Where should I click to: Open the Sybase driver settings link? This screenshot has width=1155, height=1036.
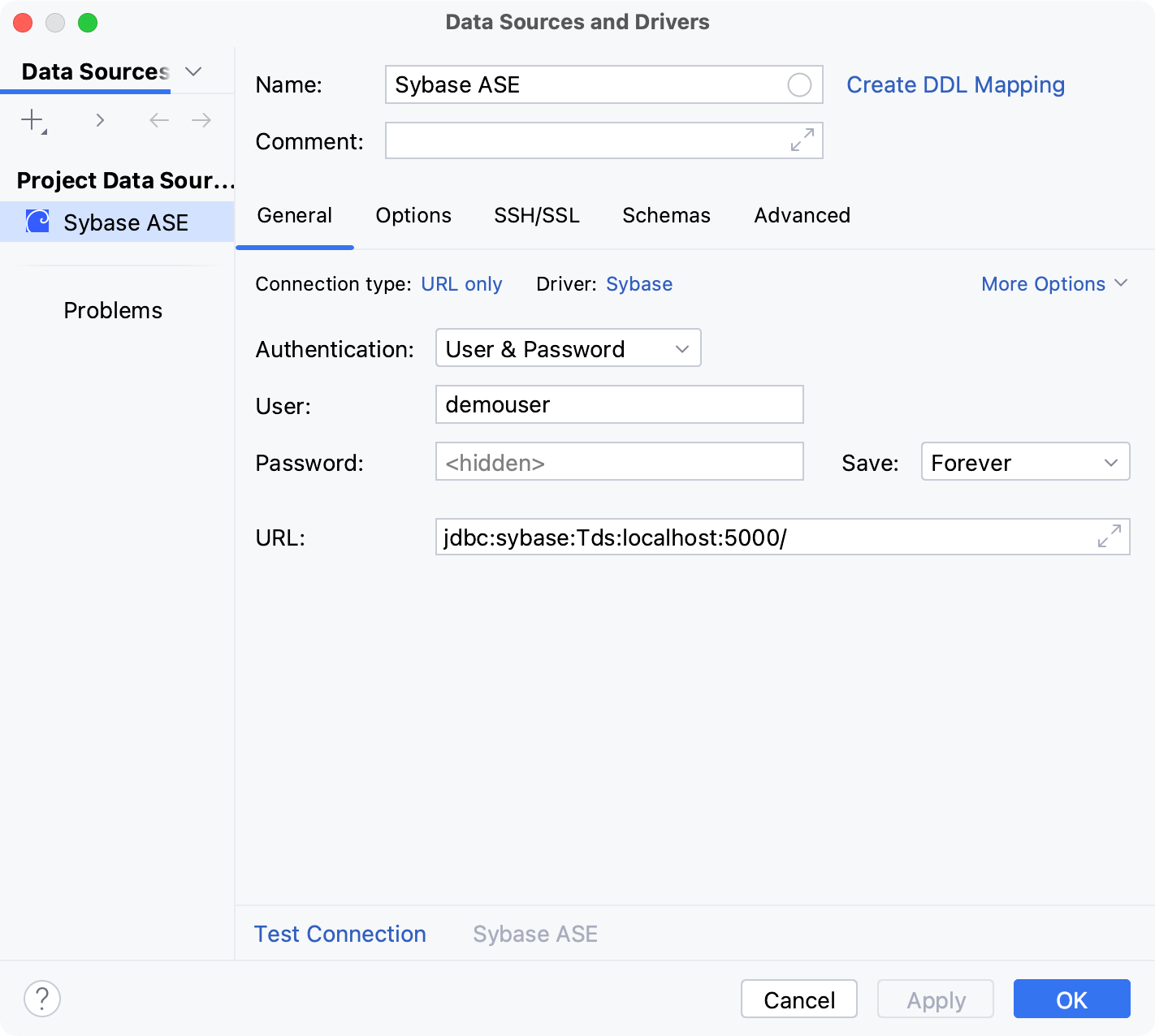coord(638,283)
